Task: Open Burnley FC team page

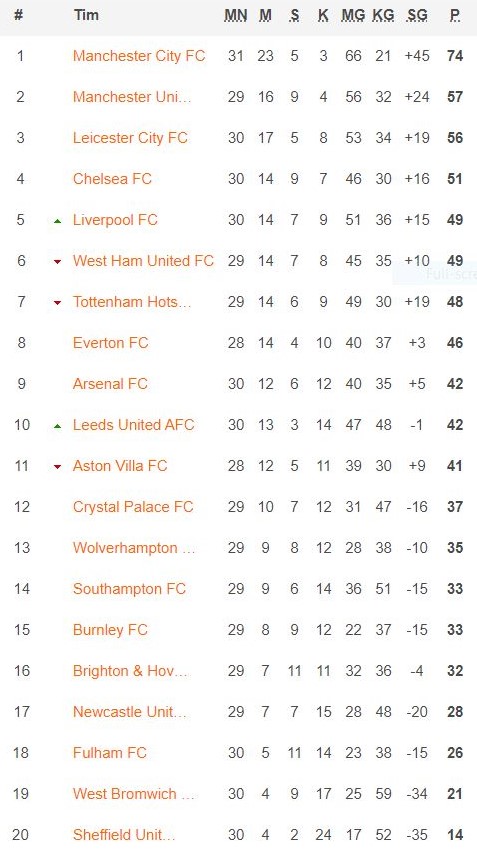Action: point(110,630)
